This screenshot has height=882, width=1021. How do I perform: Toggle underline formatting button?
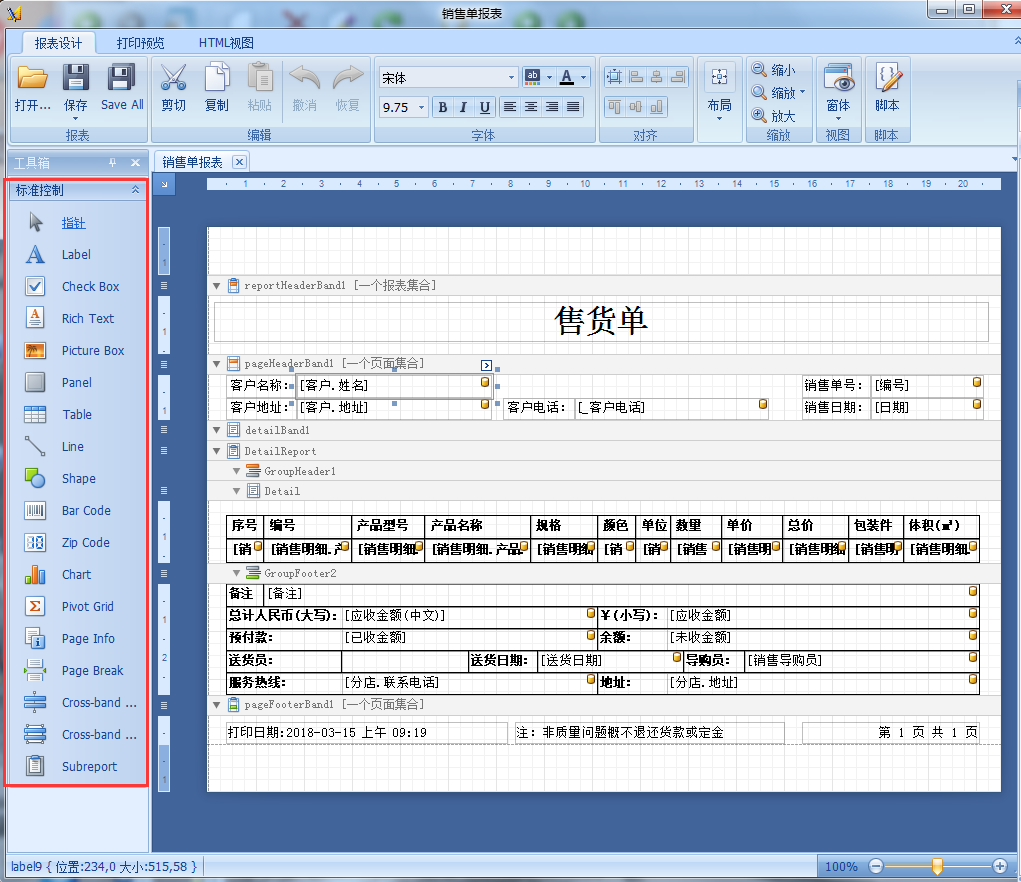point(485,108)
